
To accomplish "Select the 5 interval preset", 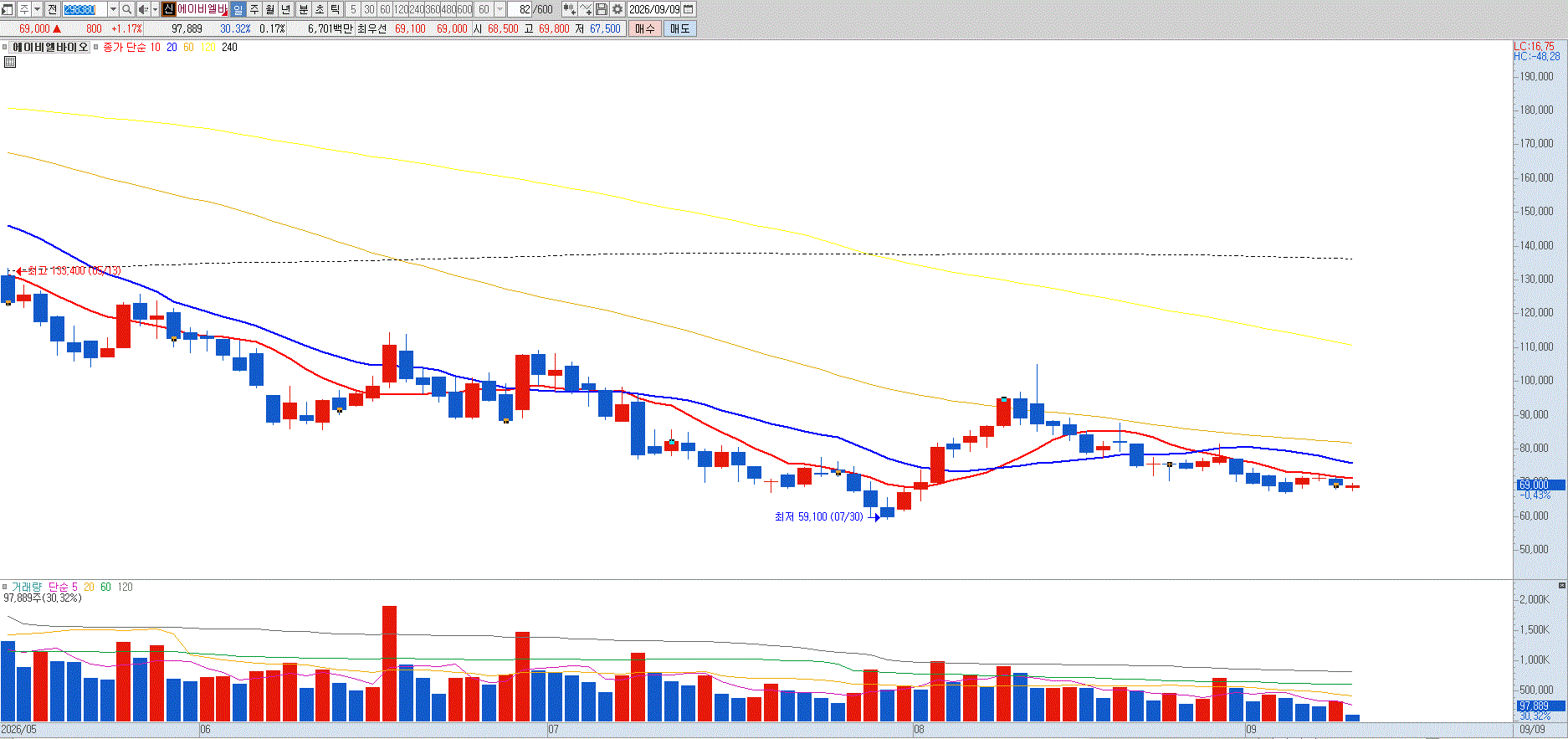I will point(353,9).
